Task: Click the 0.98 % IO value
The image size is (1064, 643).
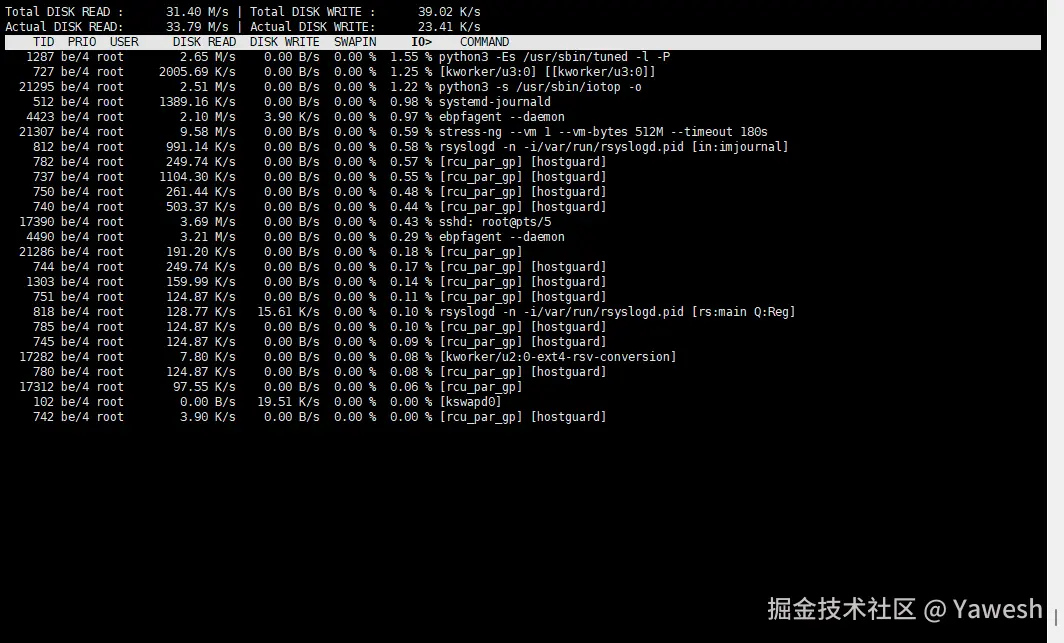Action: 411,102
